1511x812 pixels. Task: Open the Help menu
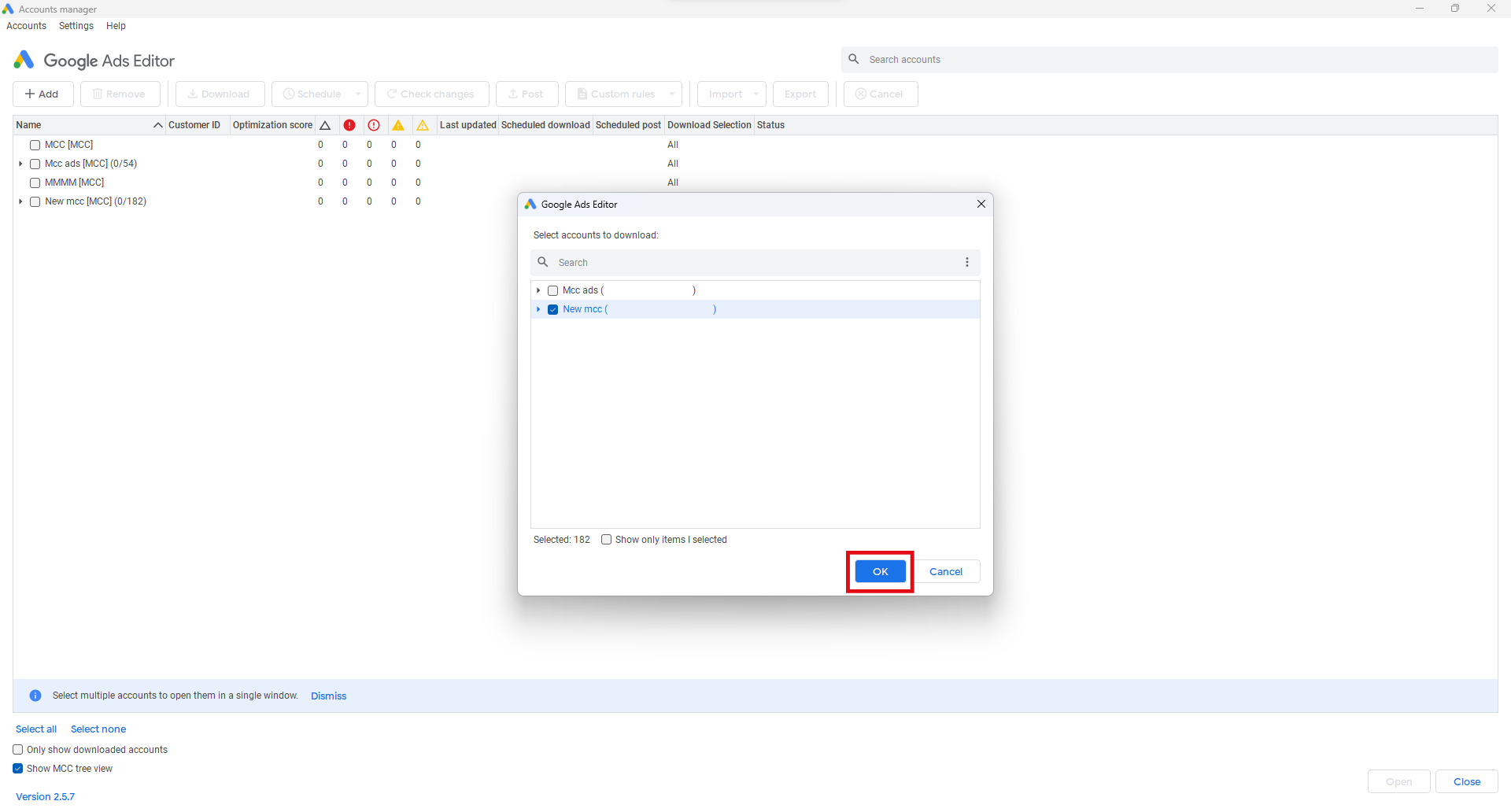[116, 26]
